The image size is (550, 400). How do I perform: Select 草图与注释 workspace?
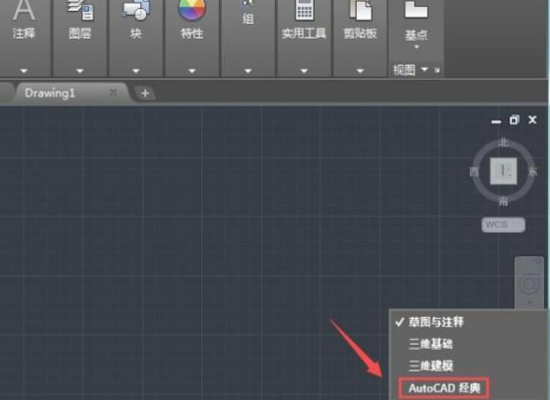(436, 322)
